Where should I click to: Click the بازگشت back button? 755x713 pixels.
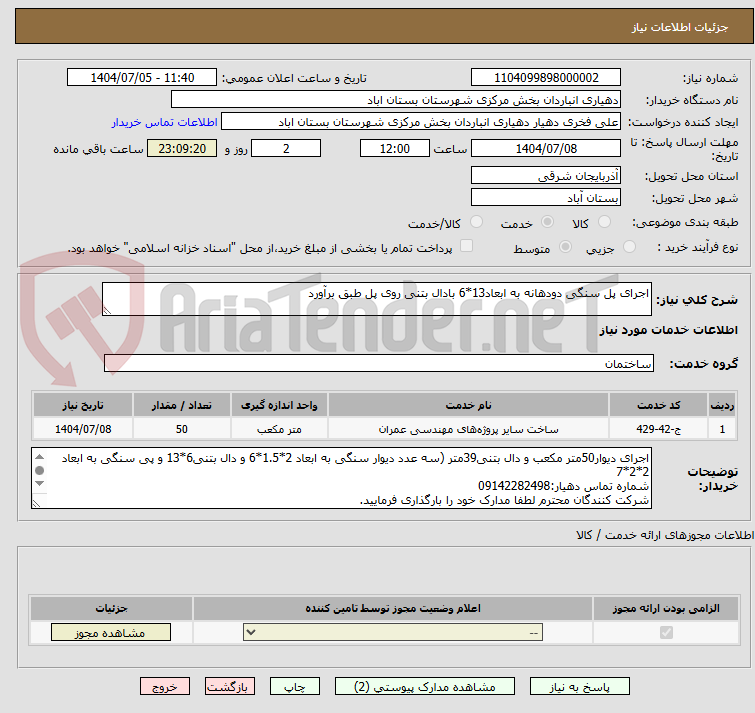click(x=231, y=687)
